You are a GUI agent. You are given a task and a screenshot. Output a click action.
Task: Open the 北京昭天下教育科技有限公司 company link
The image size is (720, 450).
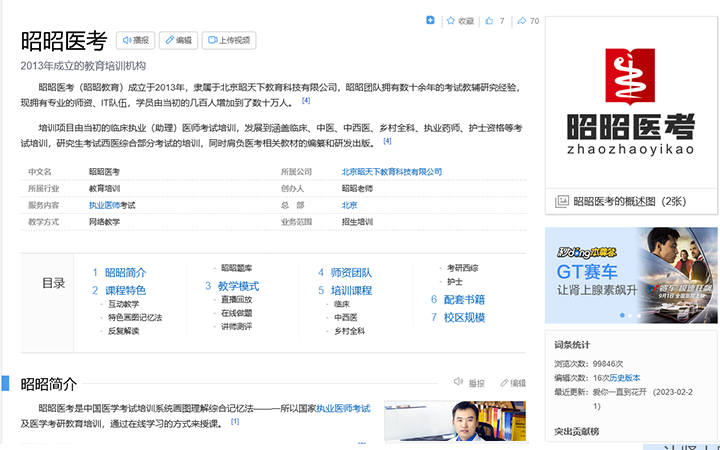point(392,172)
